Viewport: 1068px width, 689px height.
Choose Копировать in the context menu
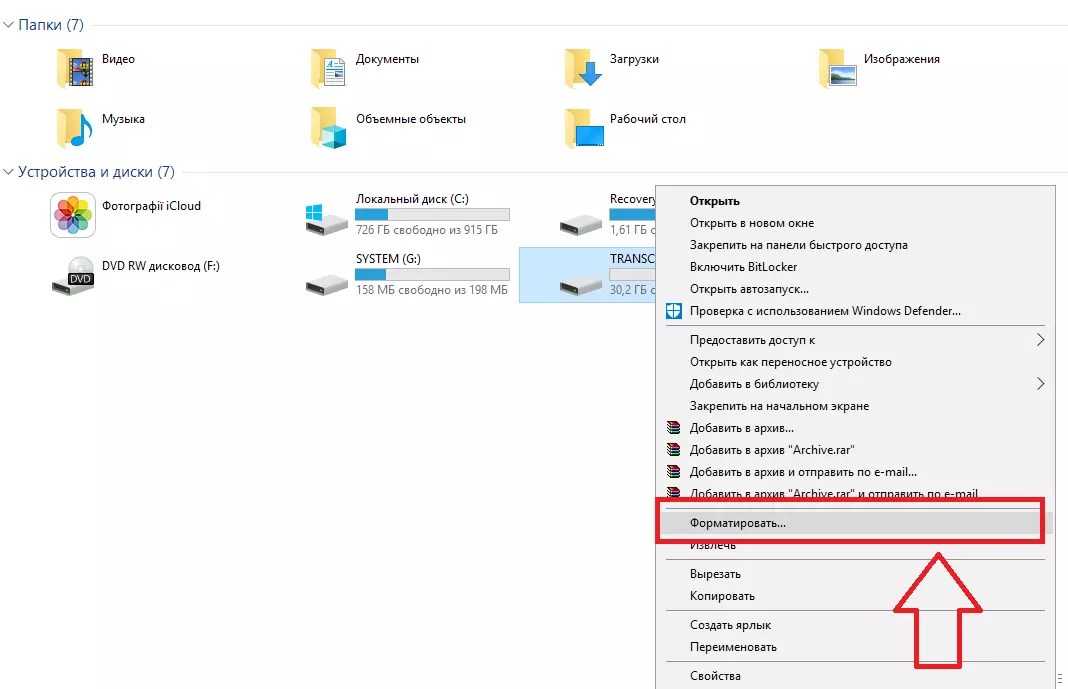click(x=722, y=596)
